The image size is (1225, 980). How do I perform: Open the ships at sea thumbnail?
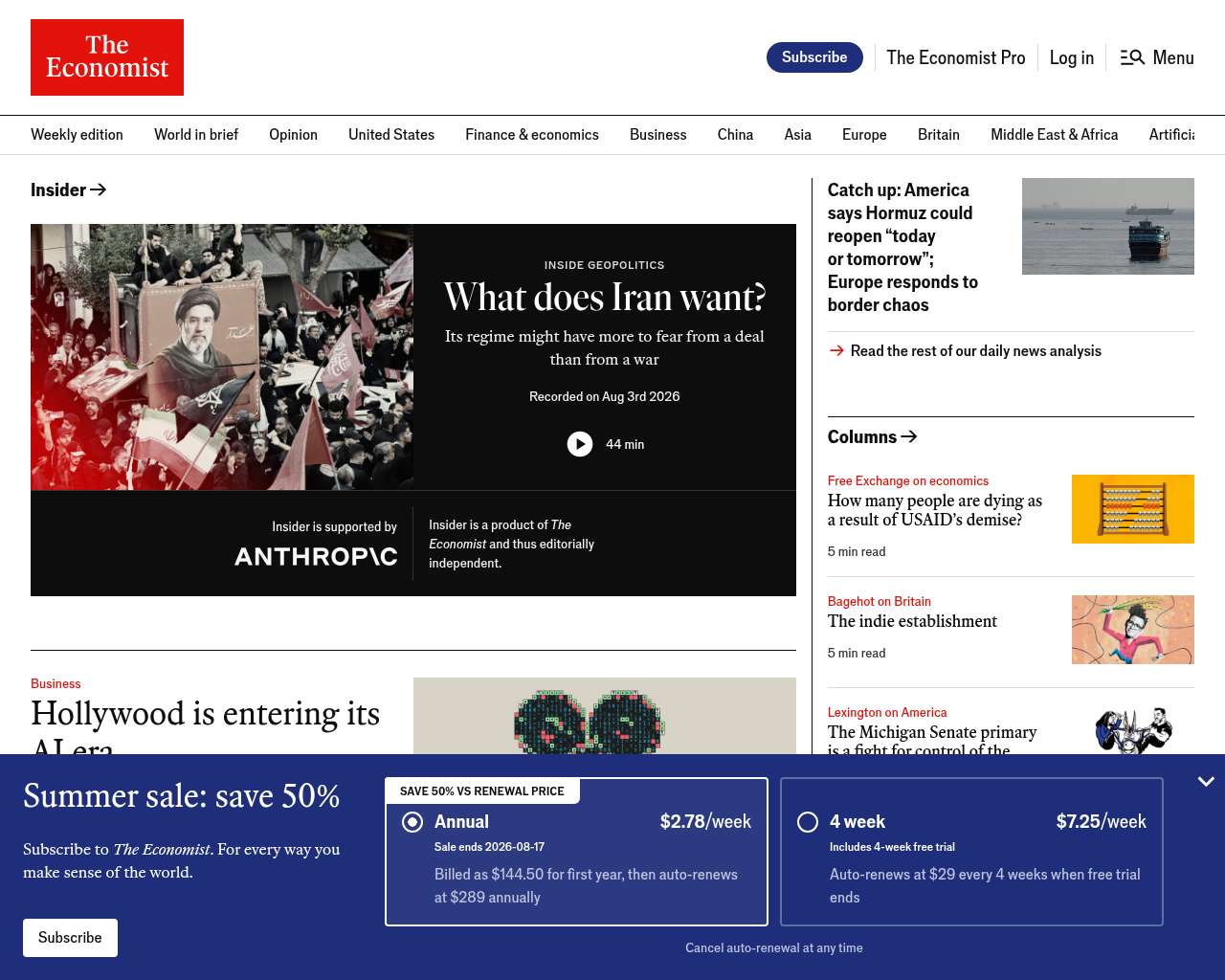click(1108, 226)
